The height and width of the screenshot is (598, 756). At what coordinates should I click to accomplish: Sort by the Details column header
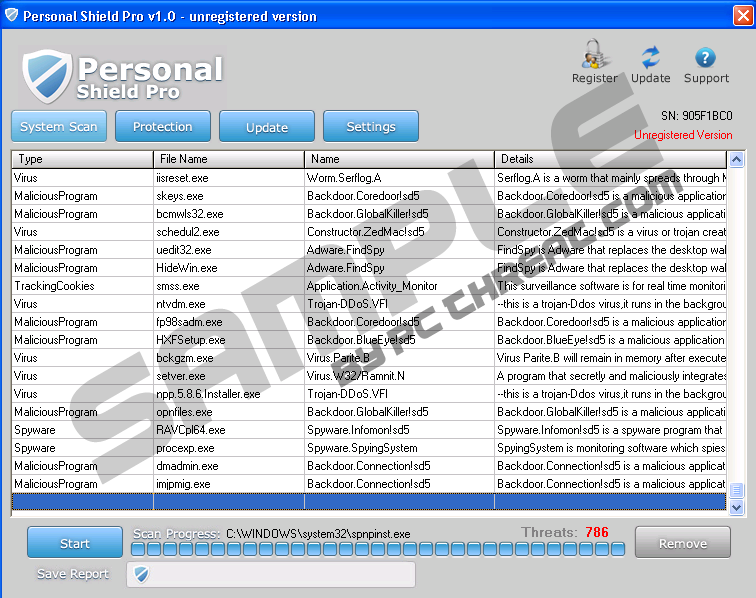(x=610, y=159)
